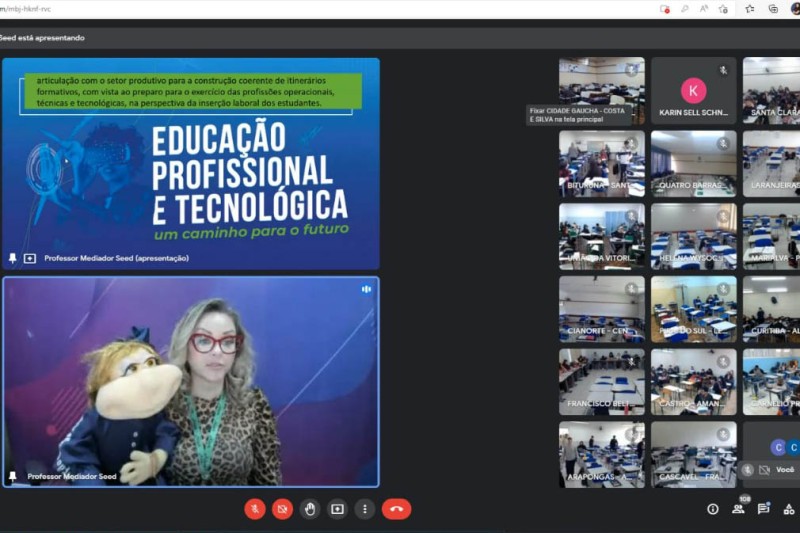Unpin the Professor Mediador Seed presentation tile
800x533 pixels.
click(x=13, y=258)
